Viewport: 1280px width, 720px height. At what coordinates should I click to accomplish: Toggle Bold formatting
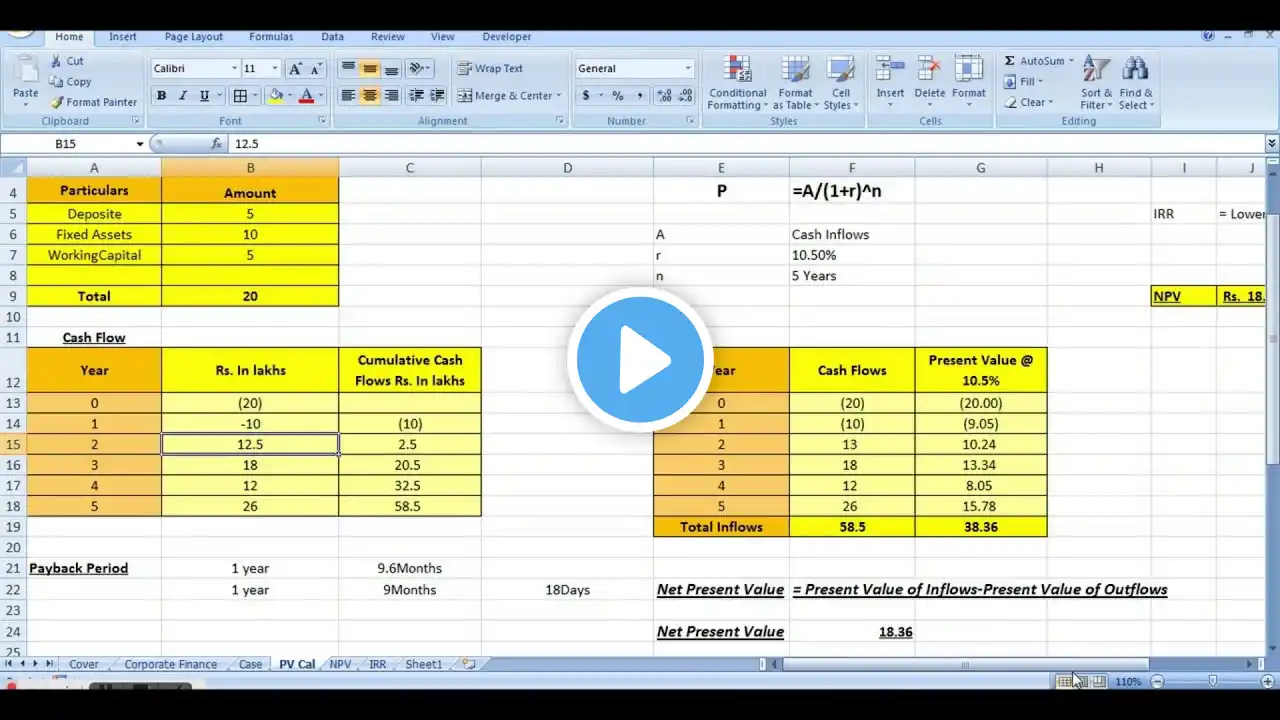tap(161, 96)
